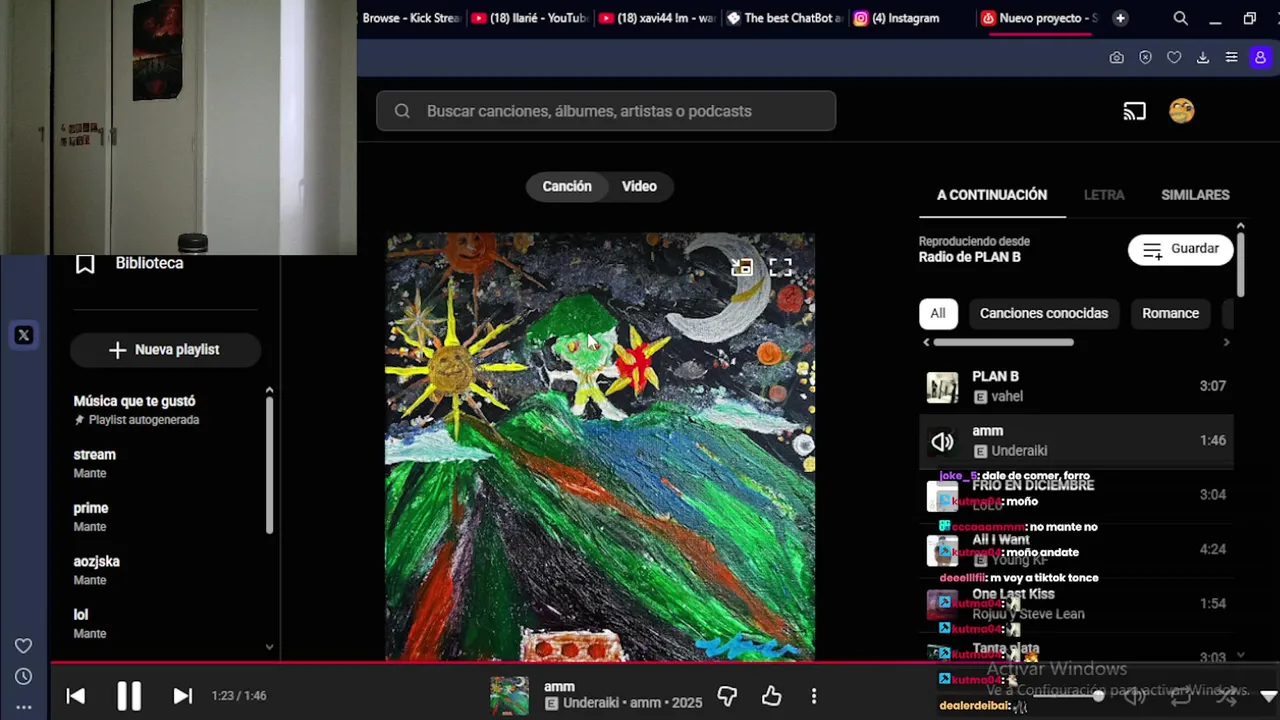
Task: Select the All filter chip
Action: (938, 314)
